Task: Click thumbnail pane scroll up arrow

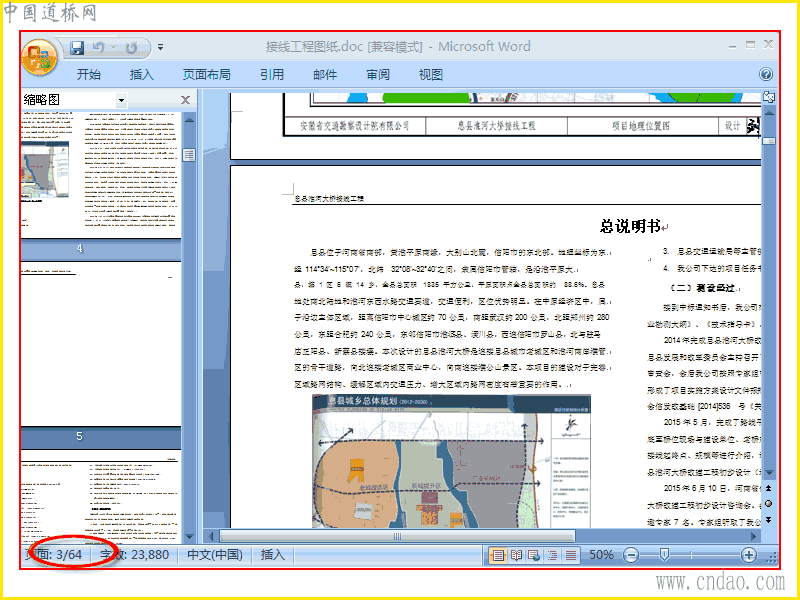Action: click(189, 120)
